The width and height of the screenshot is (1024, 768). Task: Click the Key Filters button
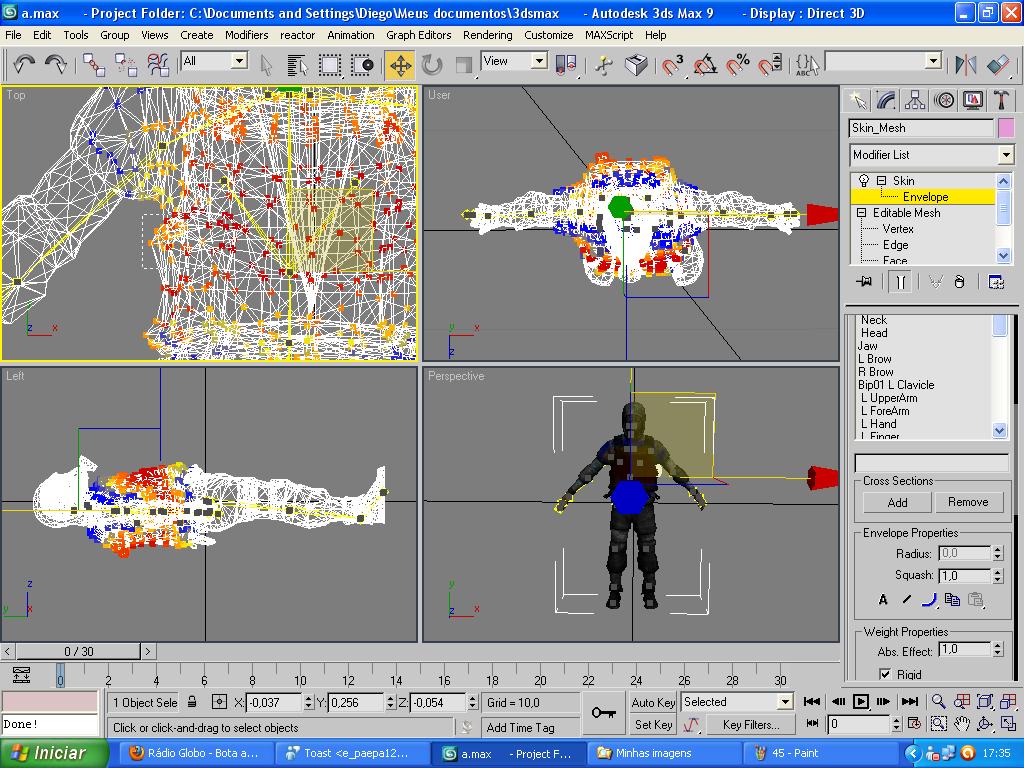[750, 725]
